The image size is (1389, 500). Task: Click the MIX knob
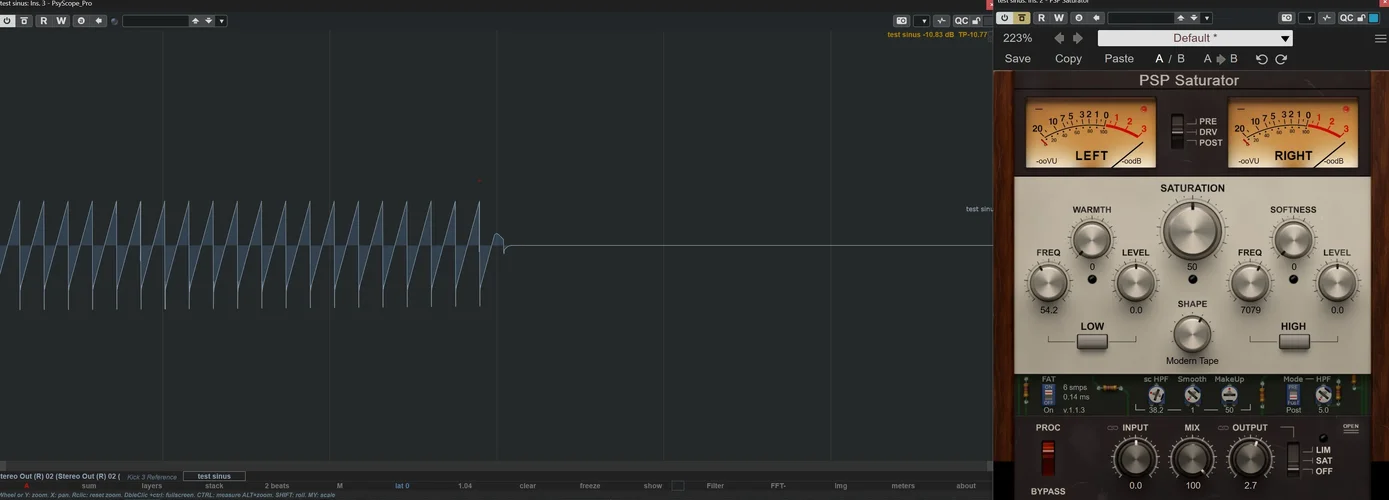tap(1192, 458)
